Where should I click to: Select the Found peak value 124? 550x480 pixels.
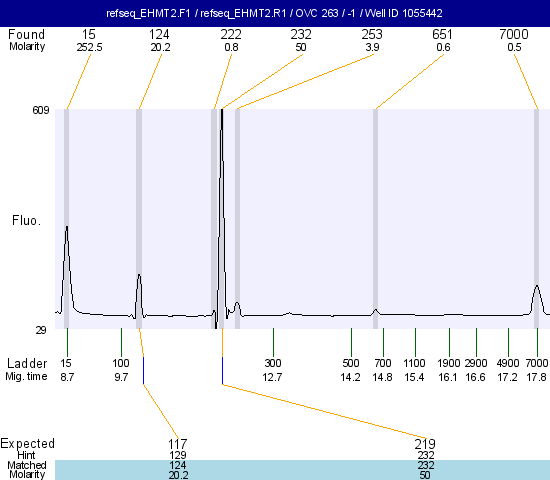click(x=159, y=34)
